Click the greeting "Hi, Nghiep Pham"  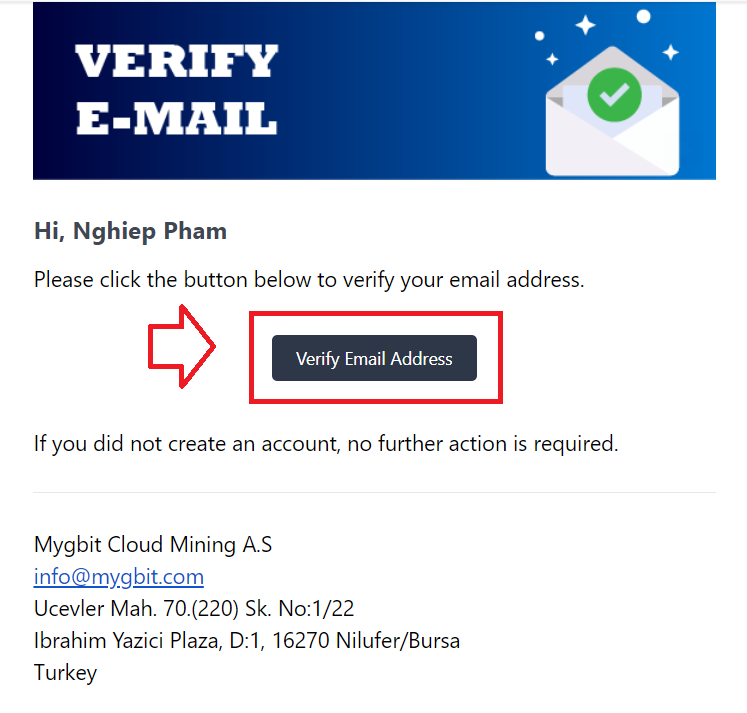130,231
